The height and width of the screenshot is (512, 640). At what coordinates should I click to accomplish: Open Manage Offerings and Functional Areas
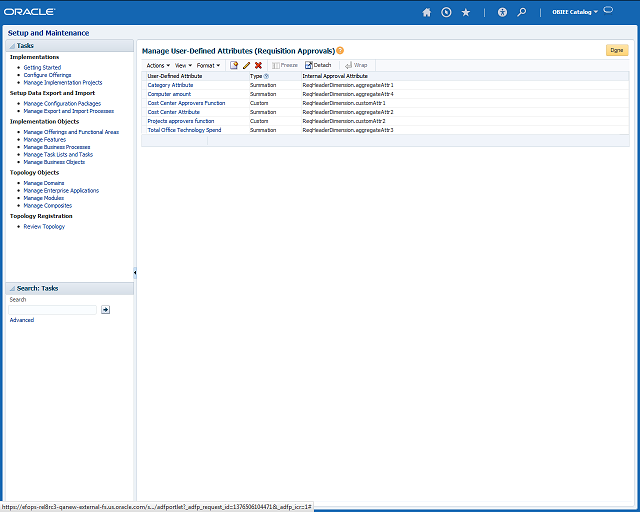pyautogui.click(x=71, y=132)
